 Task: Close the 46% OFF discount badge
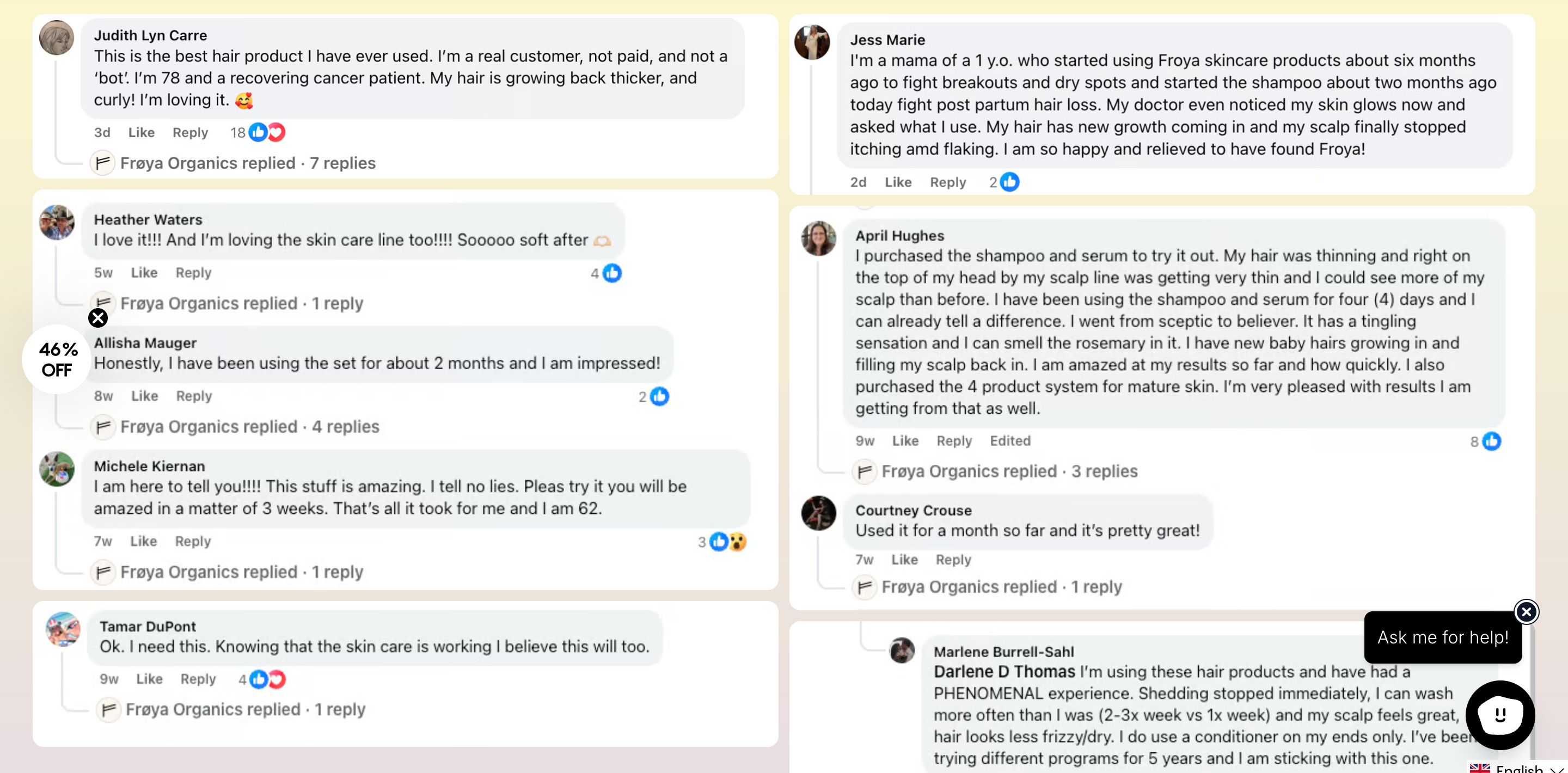click(x=98, y=318)
